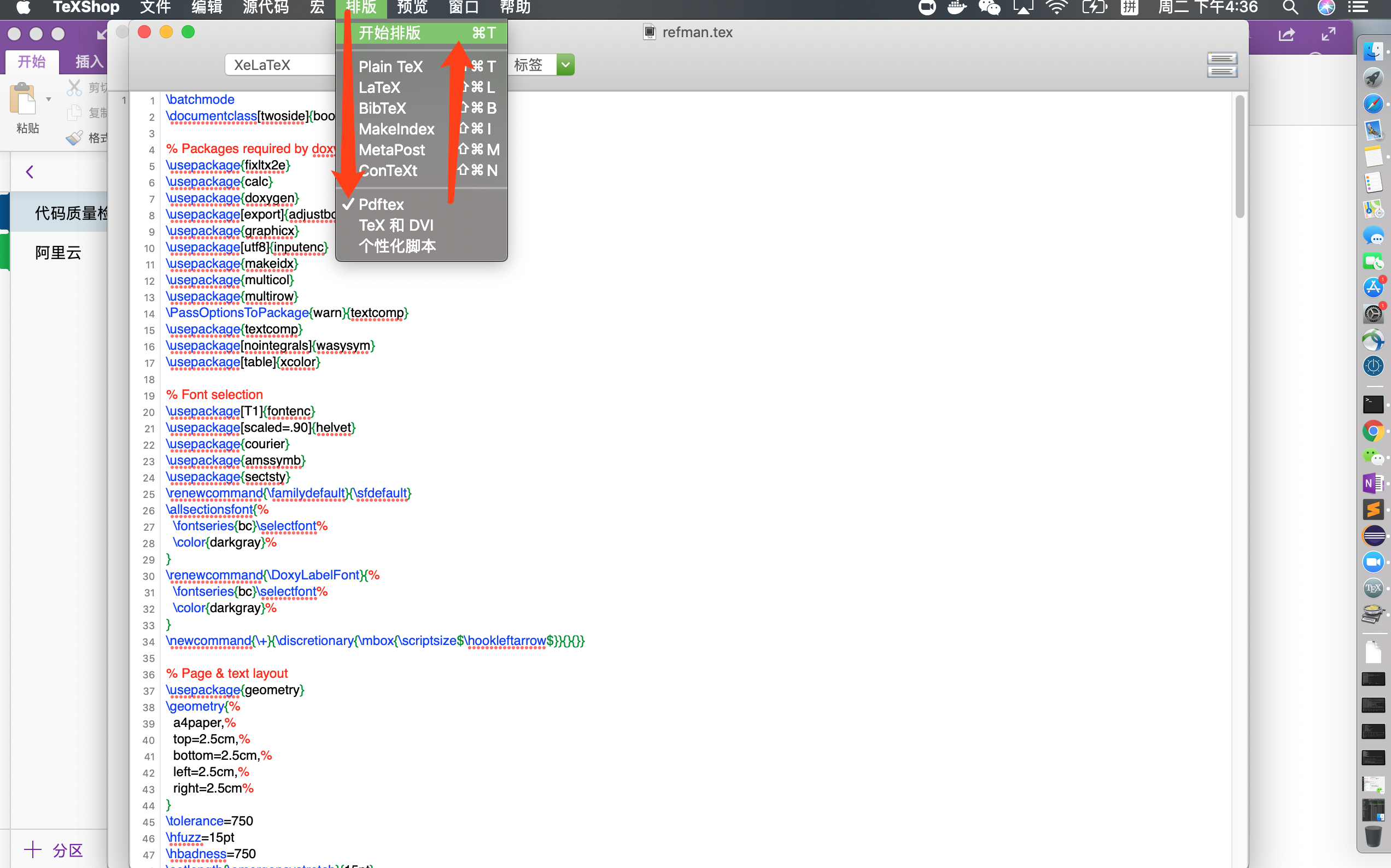Choose 个性化脚本 typesetting mode

pos(398,247)
